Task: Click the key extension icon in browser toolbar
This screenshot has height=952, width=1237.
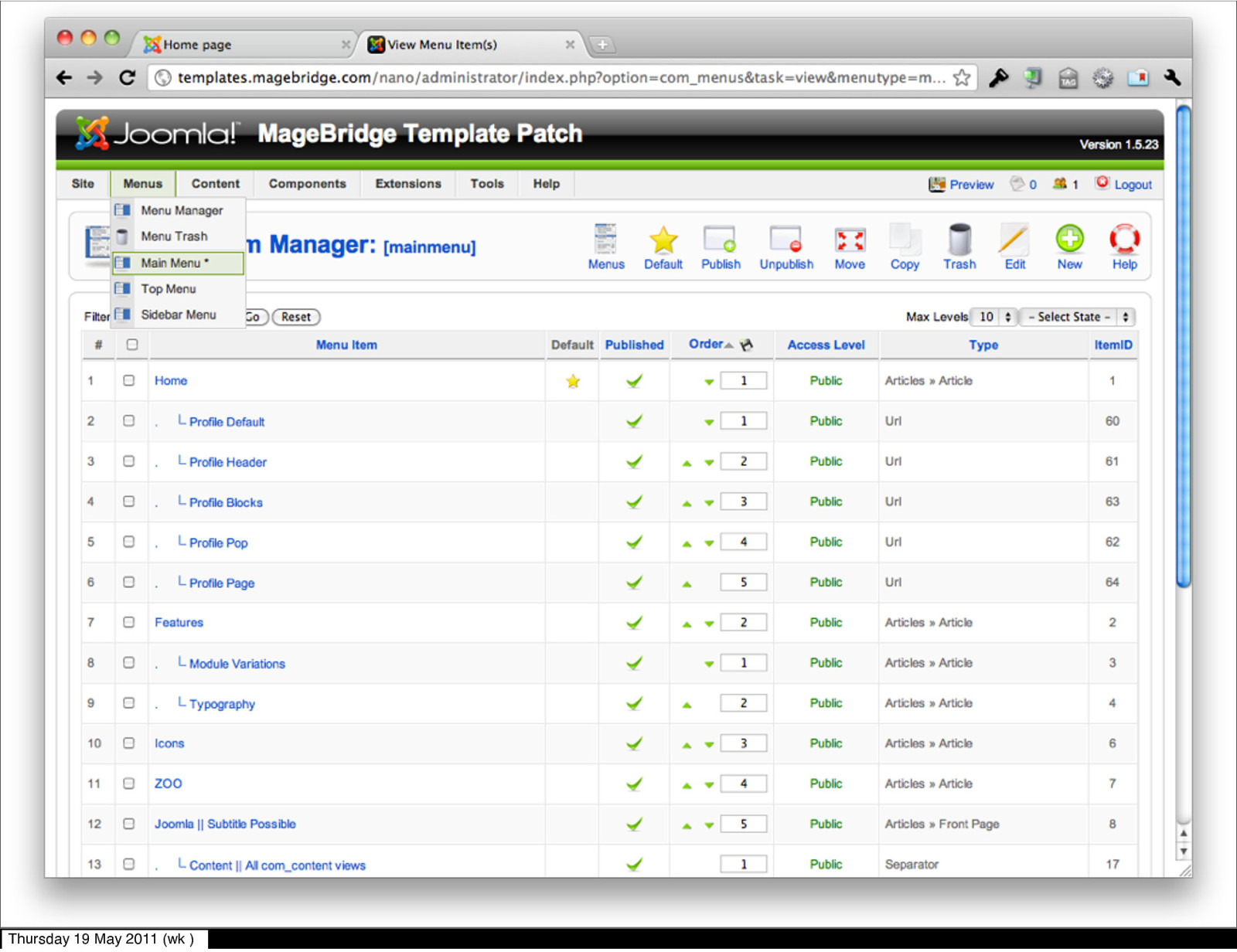Action: pyautogui.click(x=998, y=77)
